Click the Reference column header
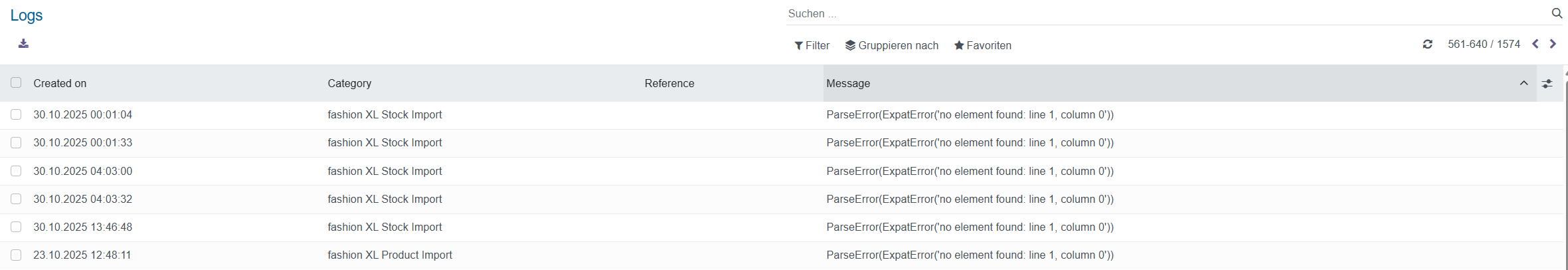Image resolution: width=1568 pixels, height=270 pixels. click(x=669, y=83)
